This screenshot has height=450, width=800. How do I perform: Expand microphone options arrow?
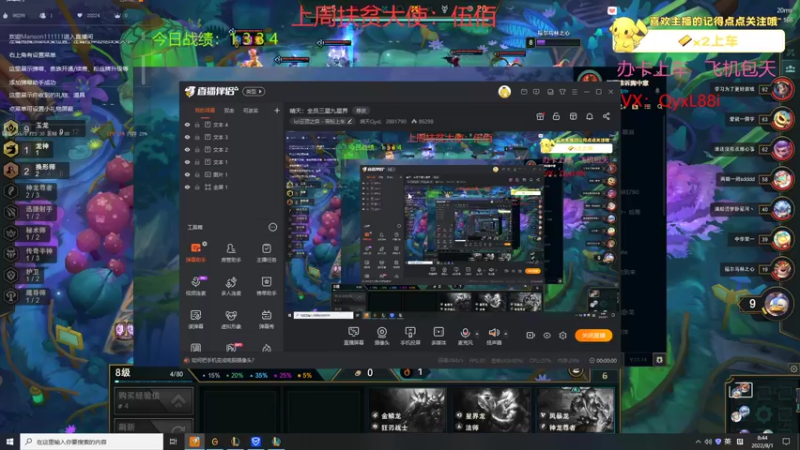(x=477, y=334)
